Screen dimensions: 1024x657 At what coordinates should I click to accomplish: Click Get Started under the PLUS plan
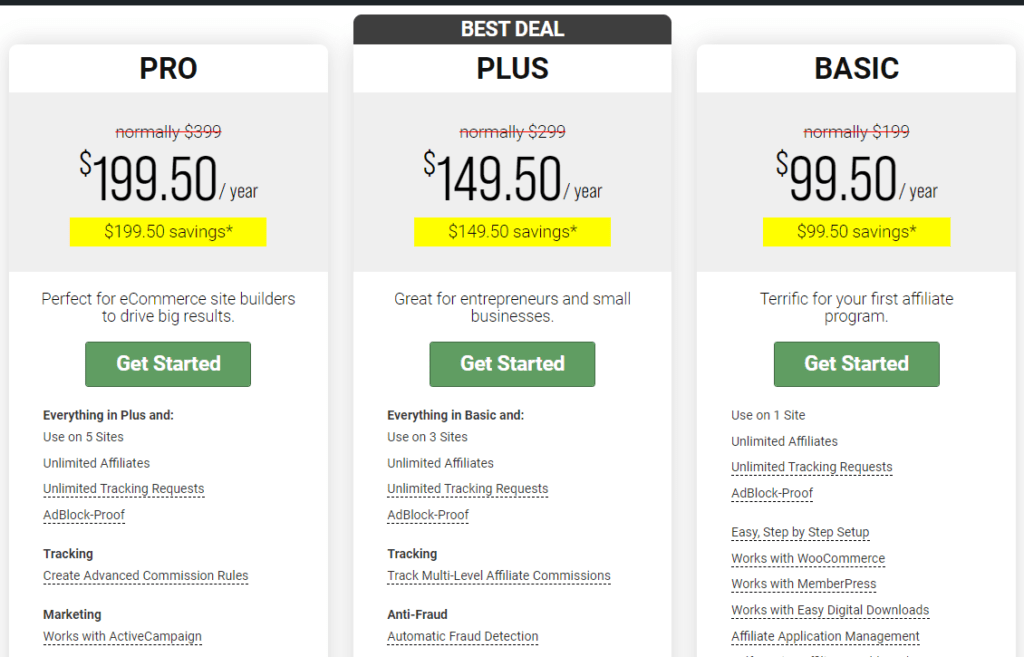[x=512, y=364]
